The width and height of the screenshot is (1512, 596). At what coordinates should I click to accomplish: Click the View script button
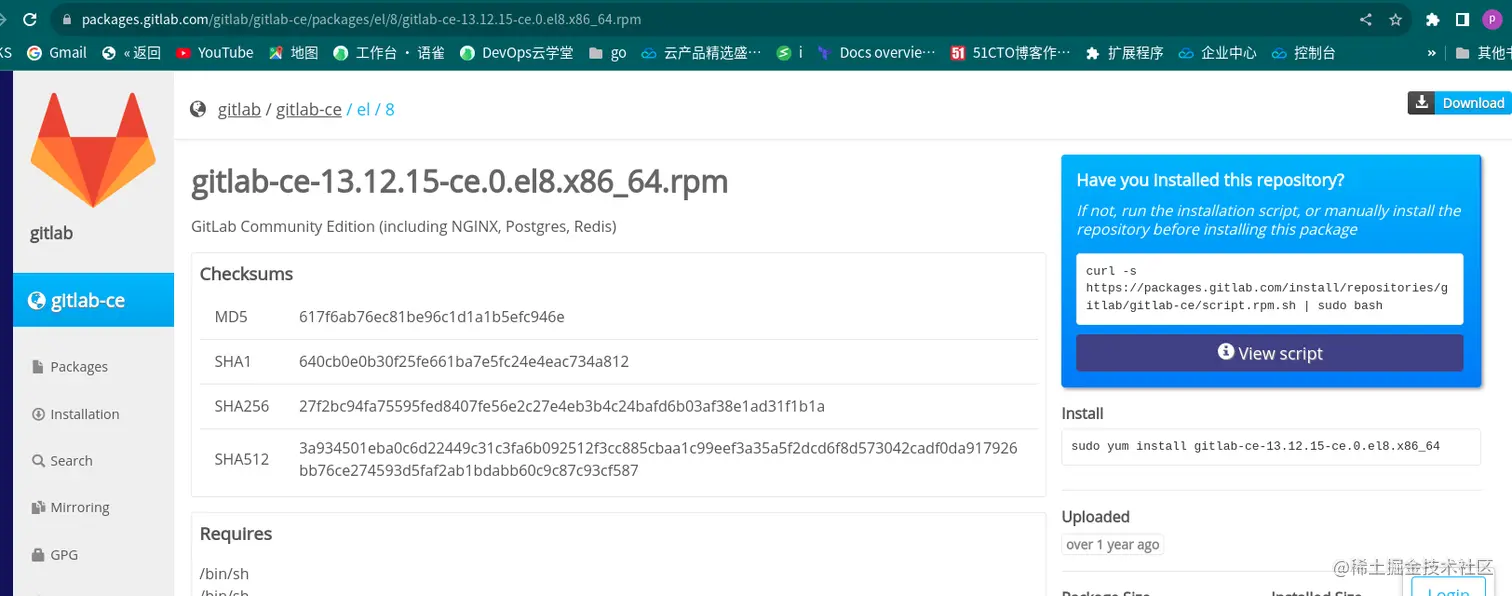point(1270,353)
